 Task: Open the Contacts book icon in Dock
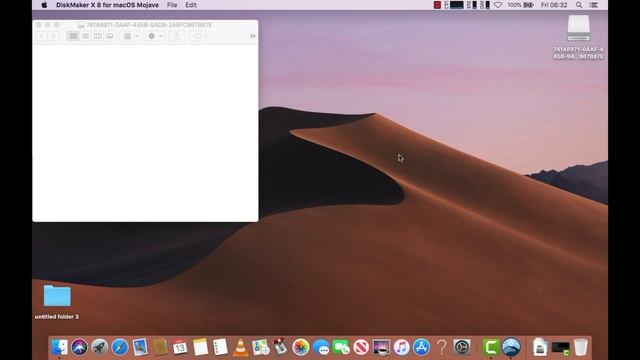pos(160,347)
